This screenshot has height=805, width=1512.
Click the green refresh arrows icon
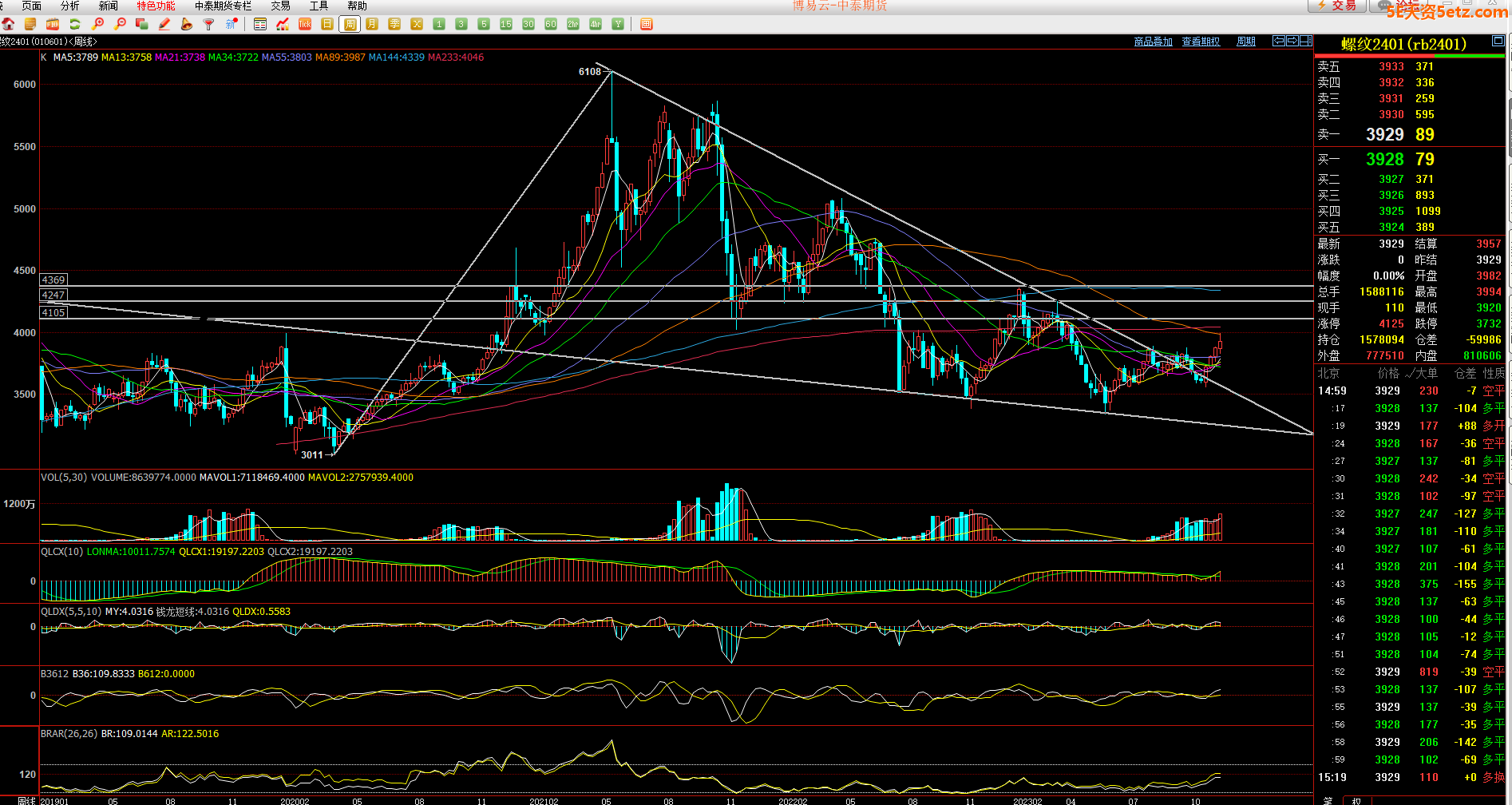pyautogui.click(x=75, y=24)
